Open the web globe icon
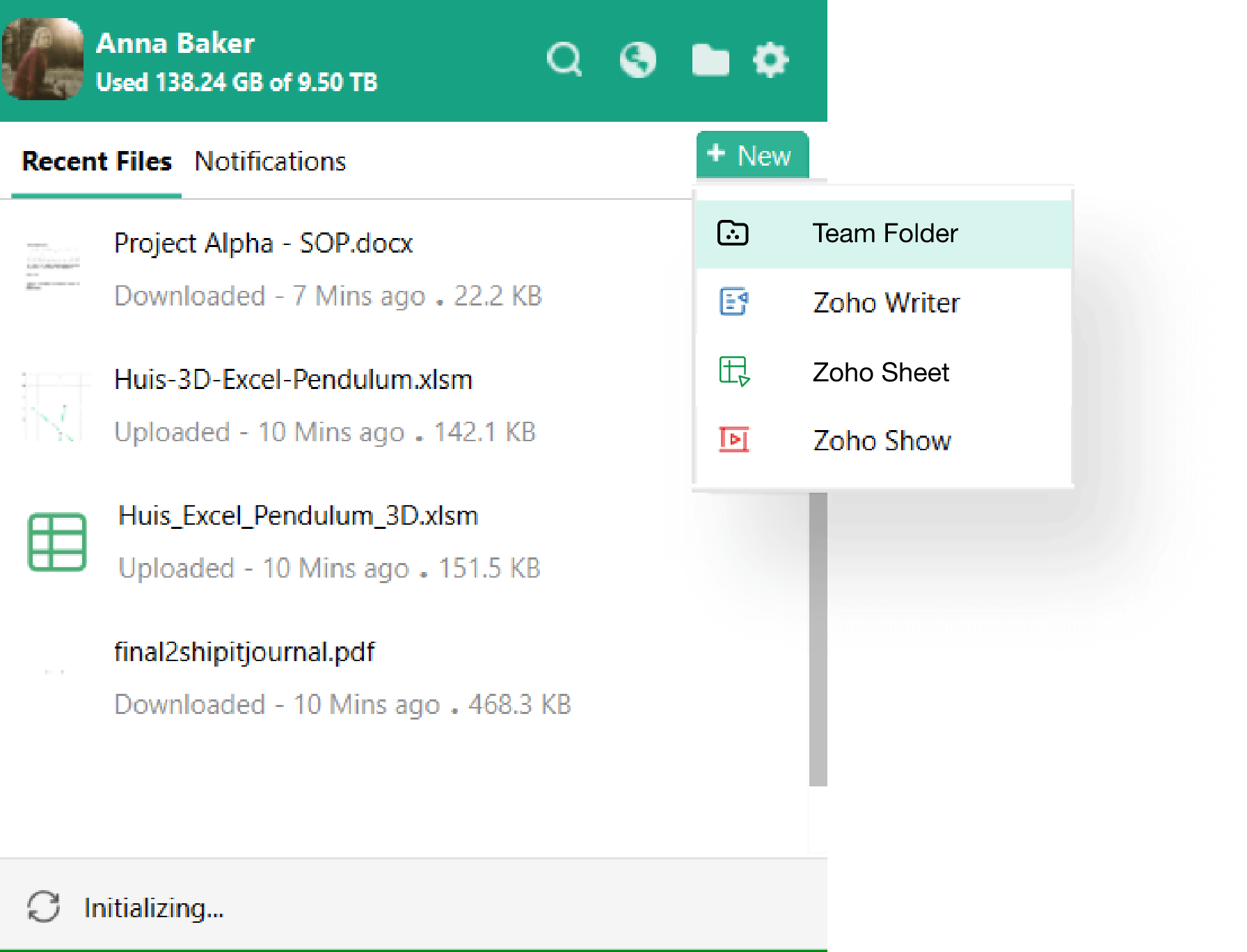1247x952 pixels. point(637,60)
